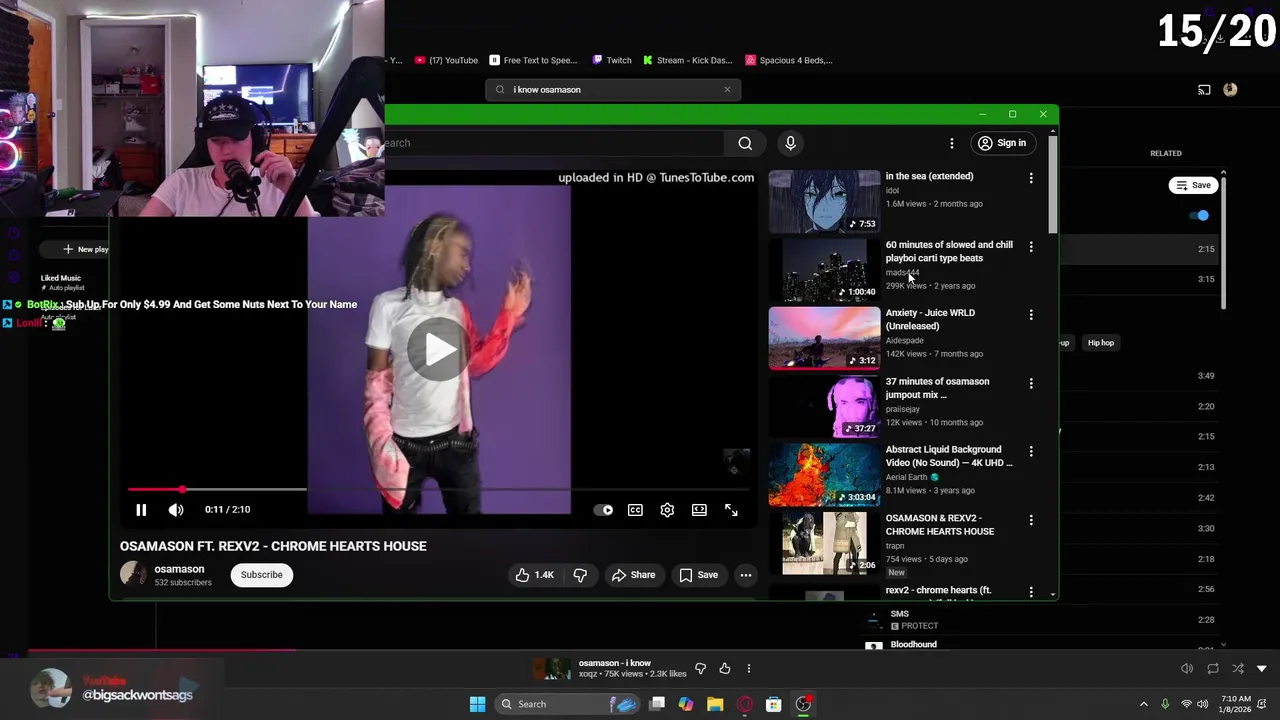Toggle the YouTube autoplay switch
1280x720 pixels.
[x=604, y=510]
